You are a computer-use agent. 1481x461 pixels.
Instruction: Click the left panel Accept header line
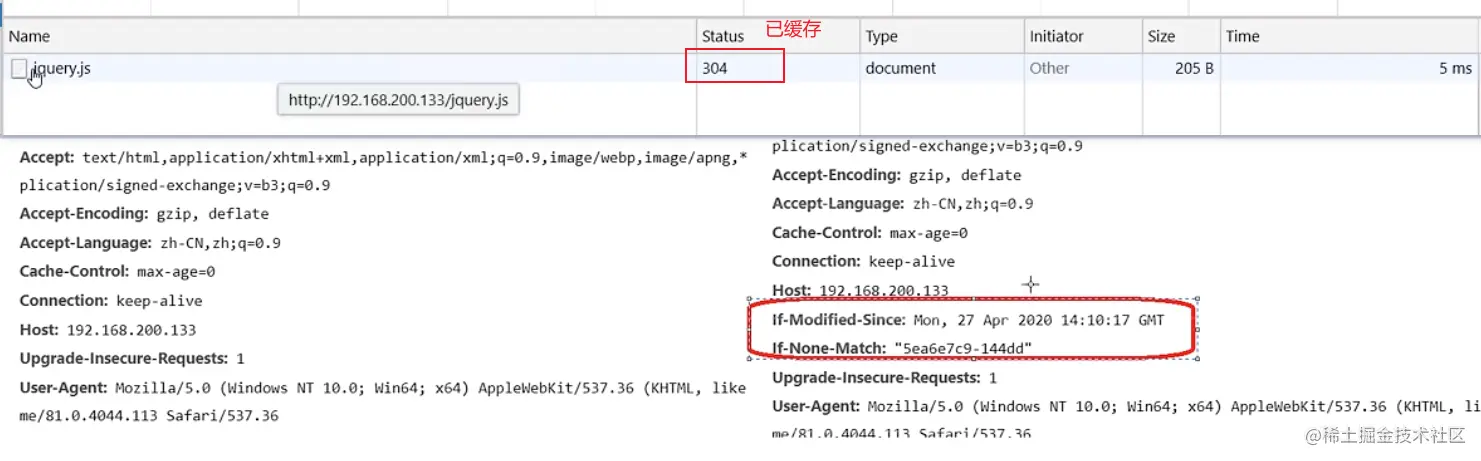(383, 157)
